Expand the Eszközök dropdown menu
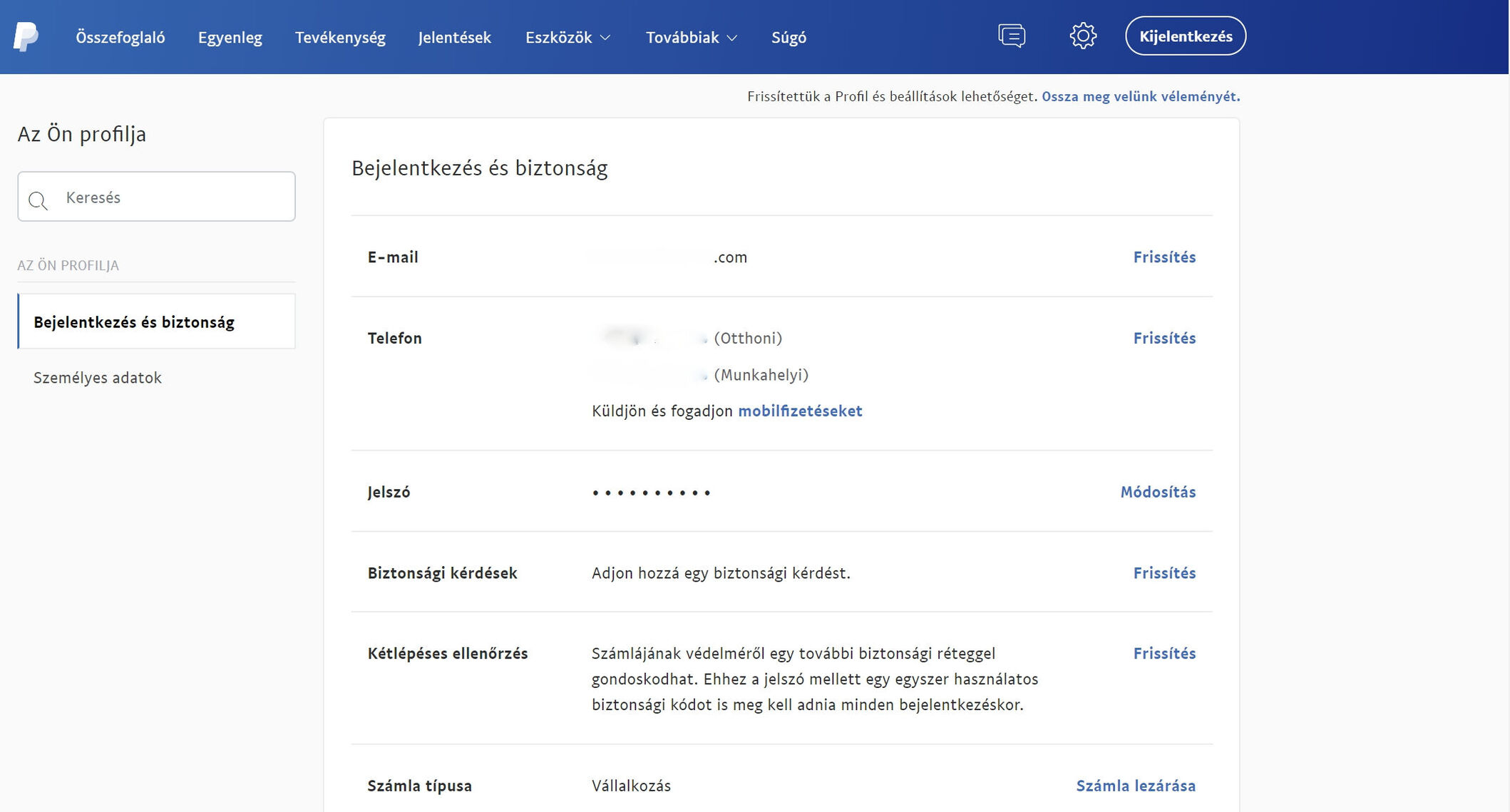 point(567,37)
